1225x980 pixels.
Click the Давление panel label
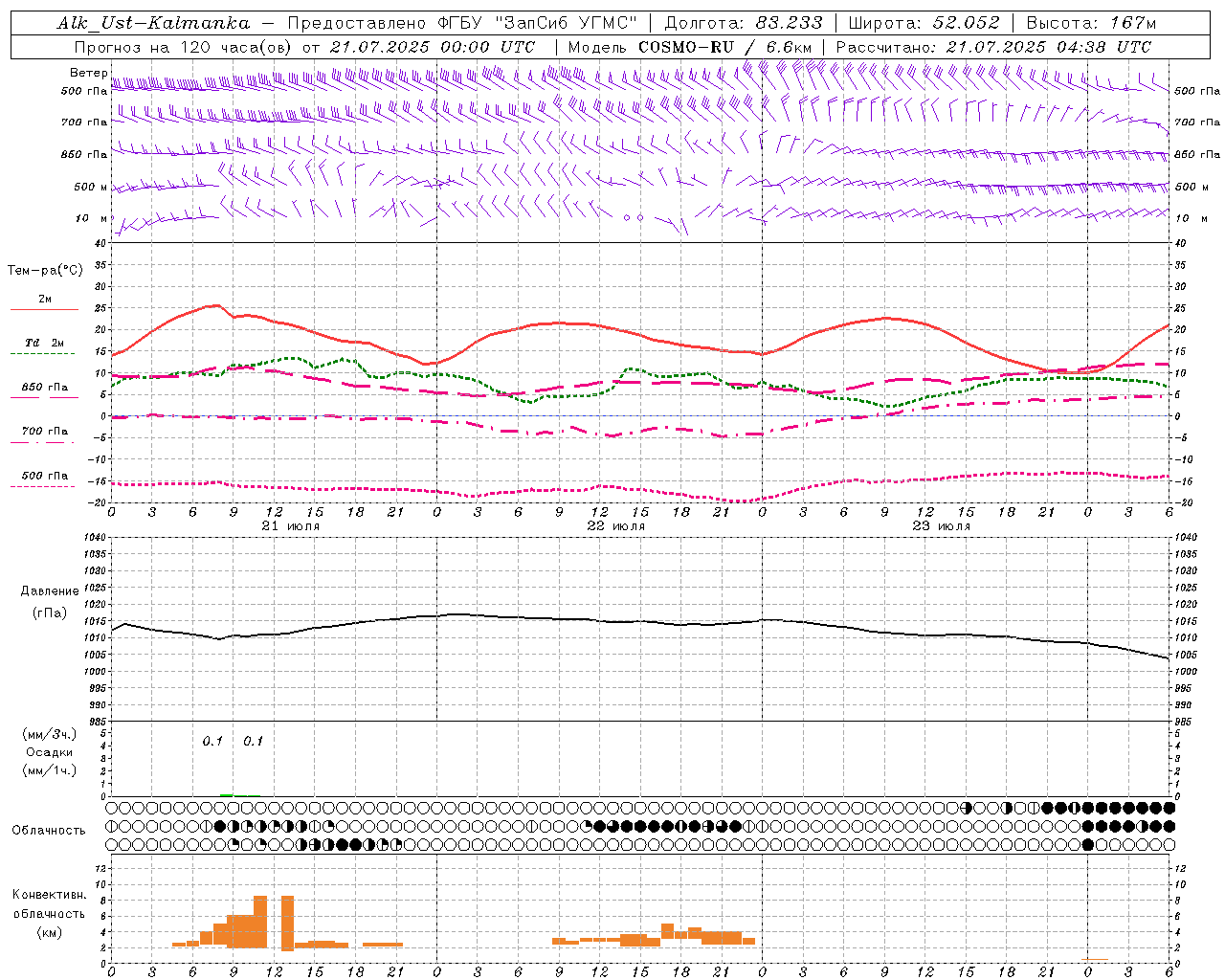coord(50,591)
